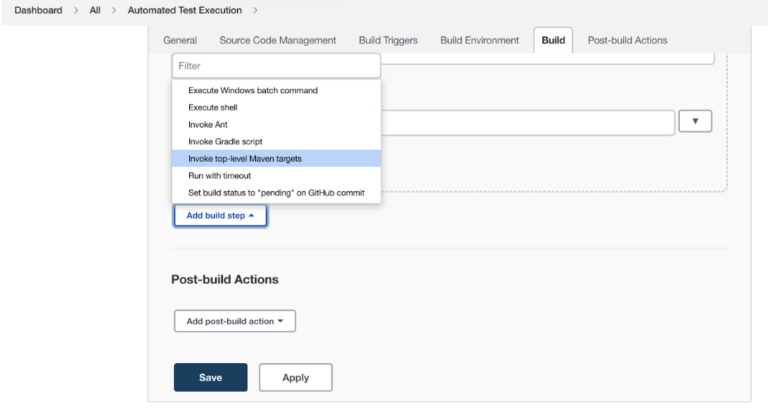Open the General configuration tab

(180, 40)
